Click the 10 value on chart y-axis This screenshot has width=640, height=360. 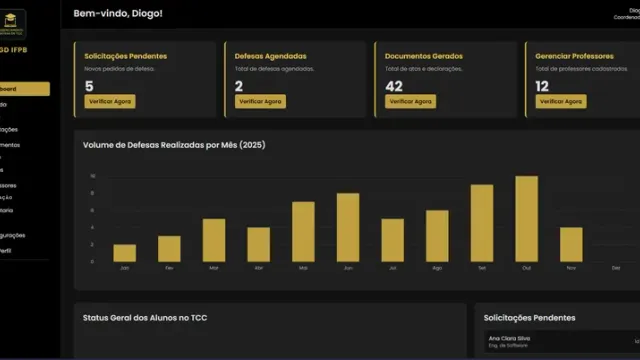(93, 176)
